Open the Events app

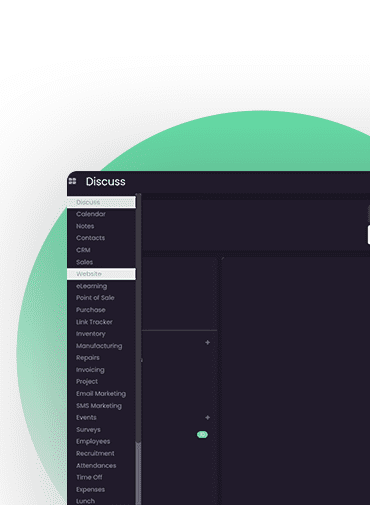click(86, 417)
